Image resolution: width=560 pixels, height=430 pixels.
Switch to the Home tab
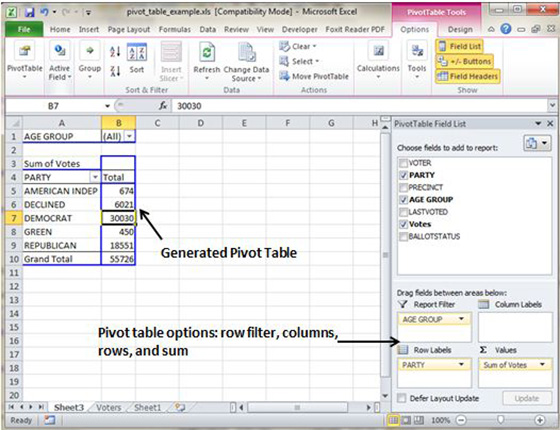tap(60, 29)
